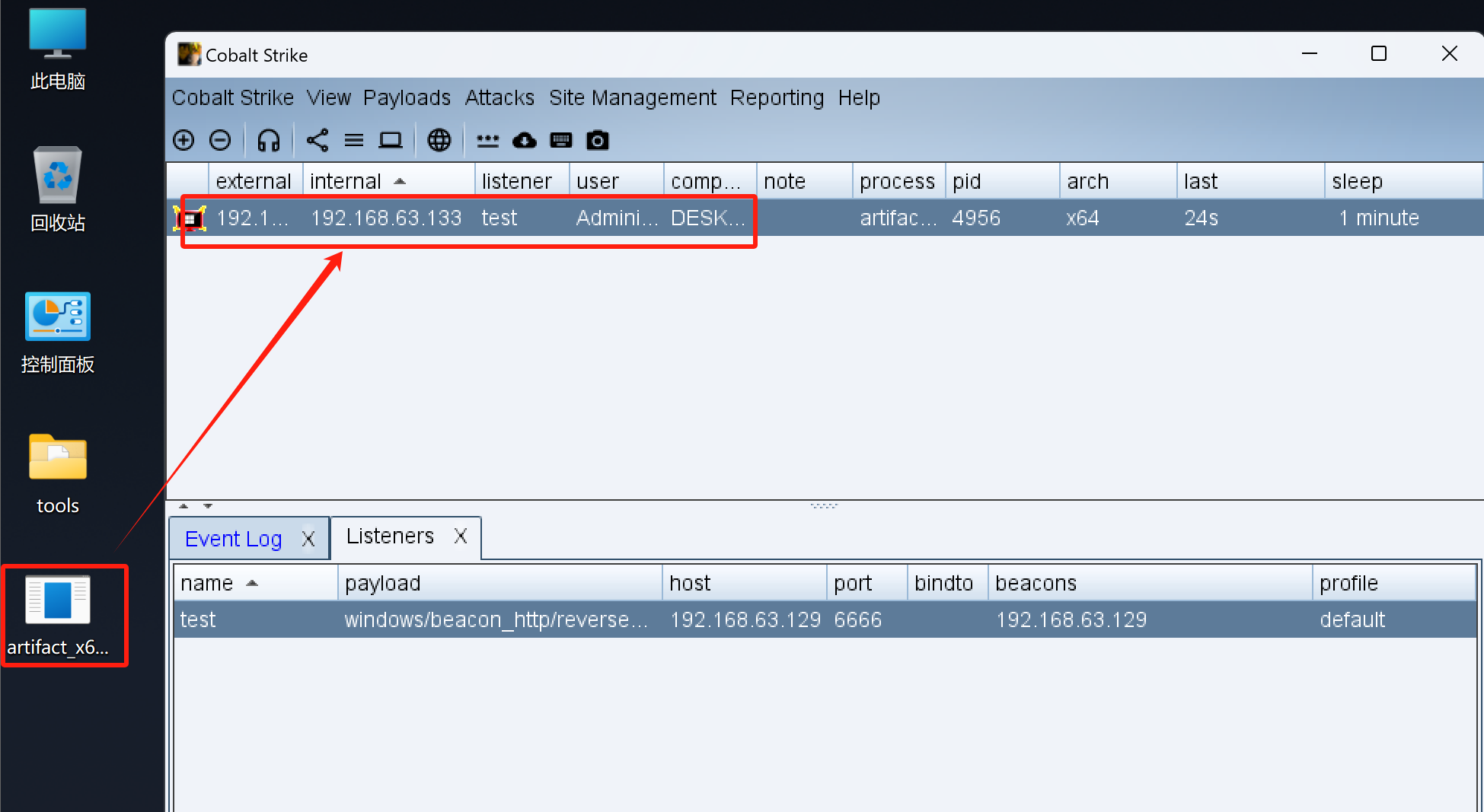Sort listeners by name column

click(x=256, y=583)
